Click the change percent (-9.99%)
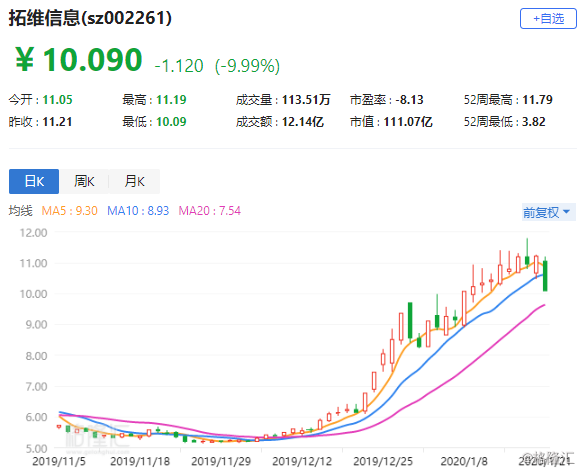This screenshot has width=582, height=472. click(x=247, y=66)
